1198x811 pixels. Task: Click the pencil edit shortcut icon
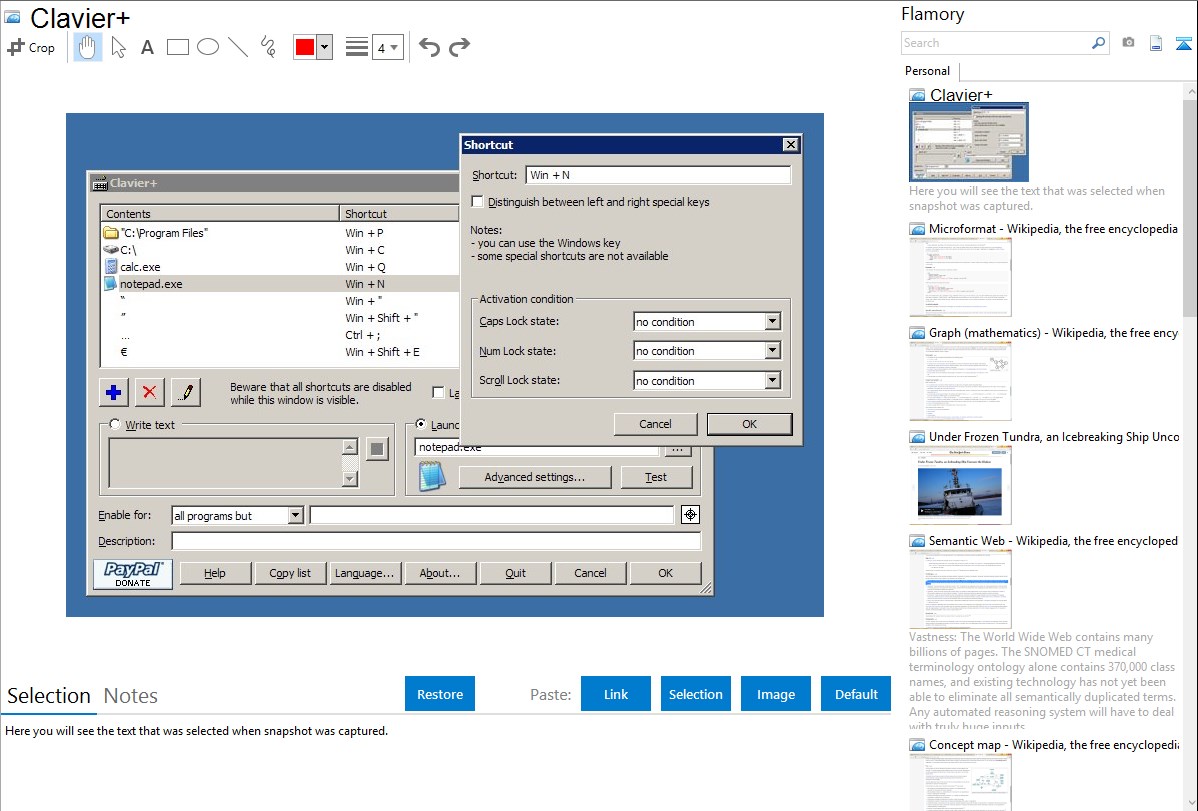(x=186, y=393)
